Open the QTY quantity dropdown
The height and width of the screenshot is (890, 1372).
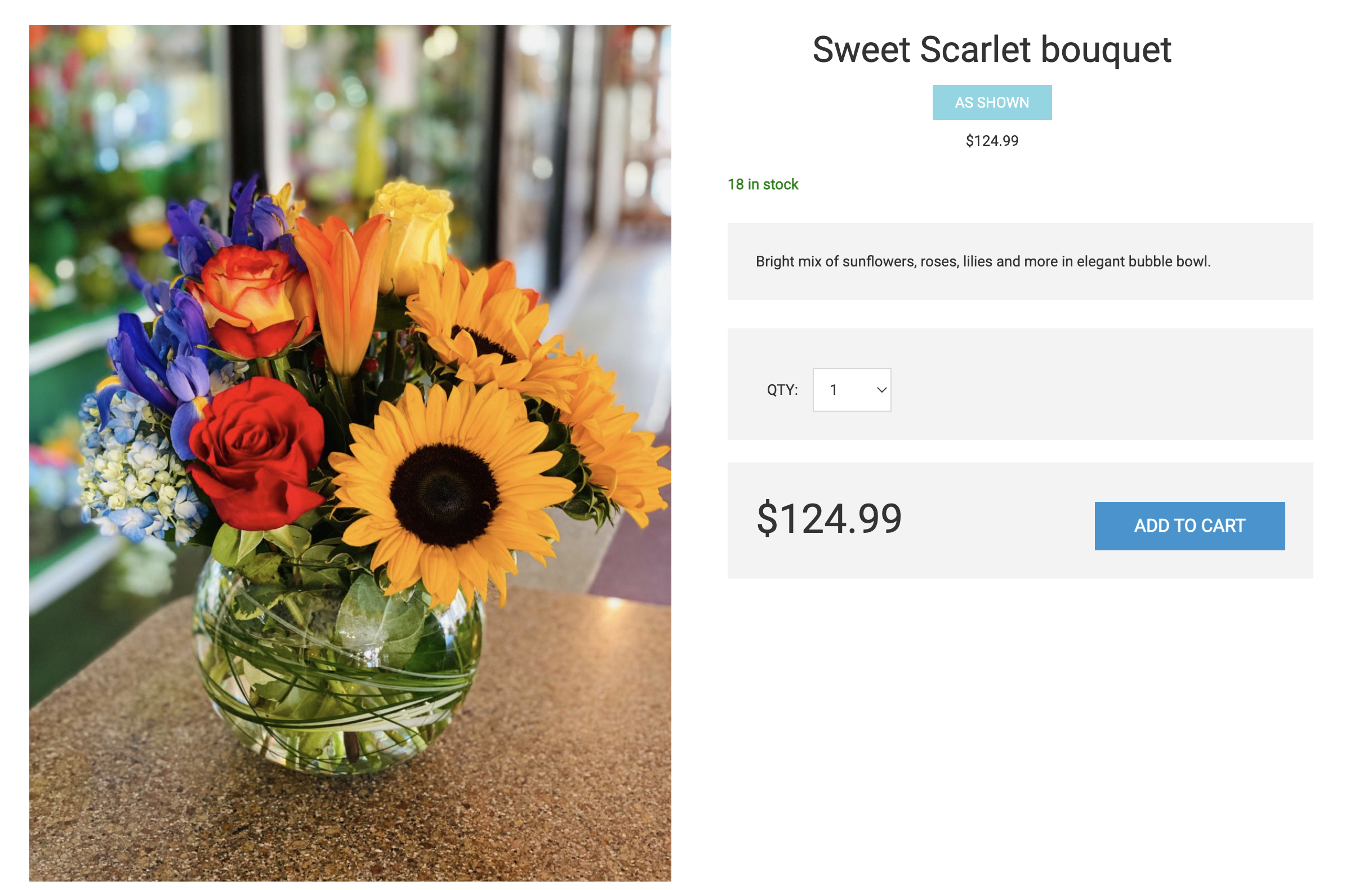coord(851,390)
